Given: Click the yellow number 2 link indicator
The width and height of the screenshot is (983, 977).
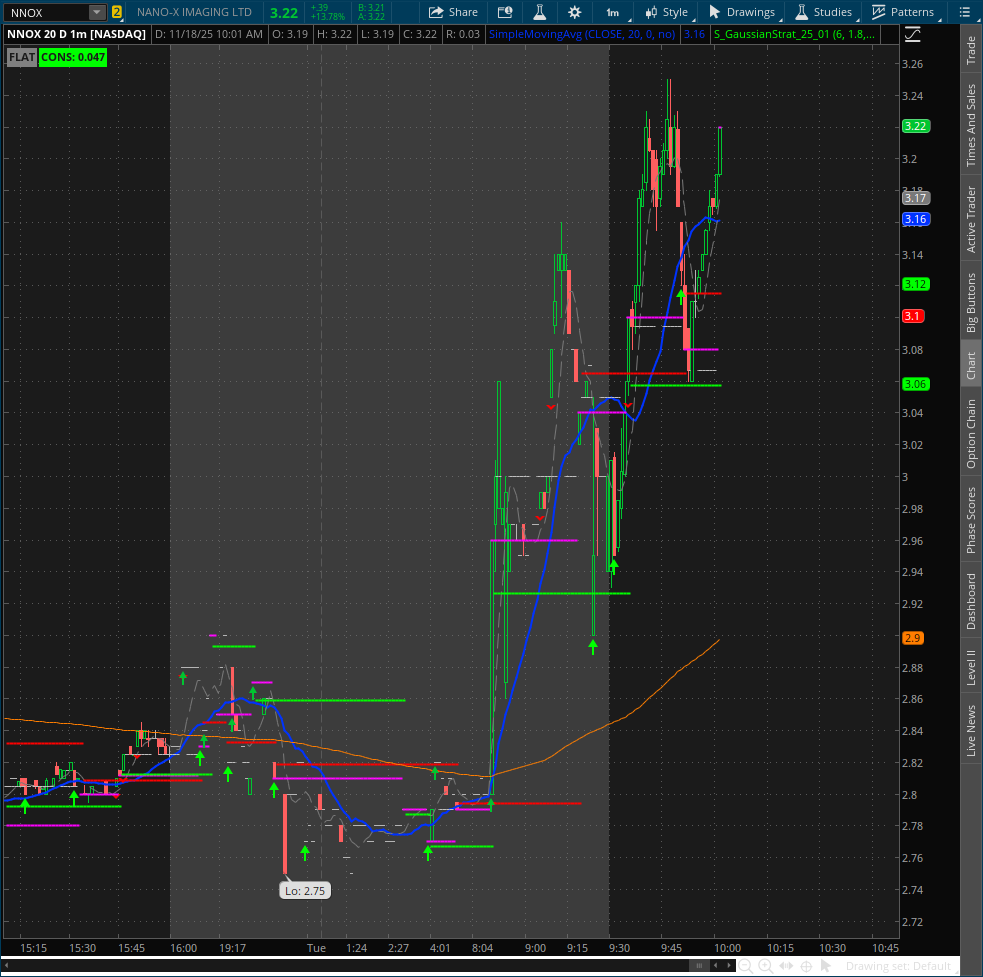Looking at the screenshot, I should coord(117,12).
